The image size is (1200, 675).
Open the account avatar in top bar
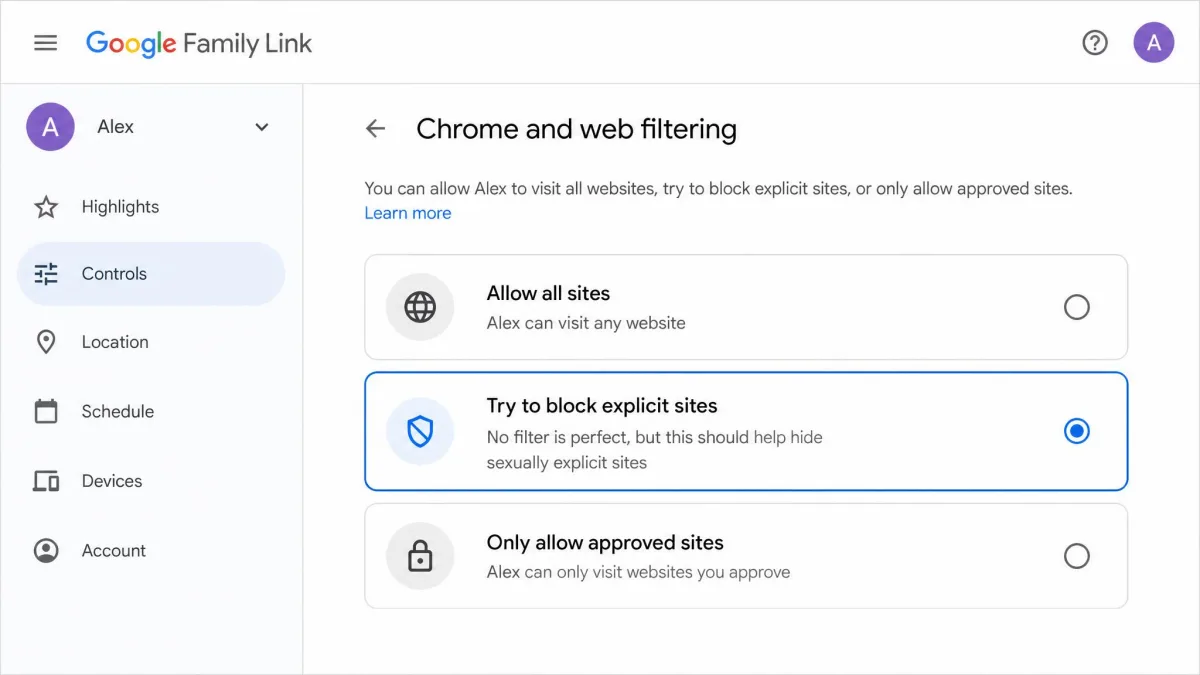tap(1153, 43)
